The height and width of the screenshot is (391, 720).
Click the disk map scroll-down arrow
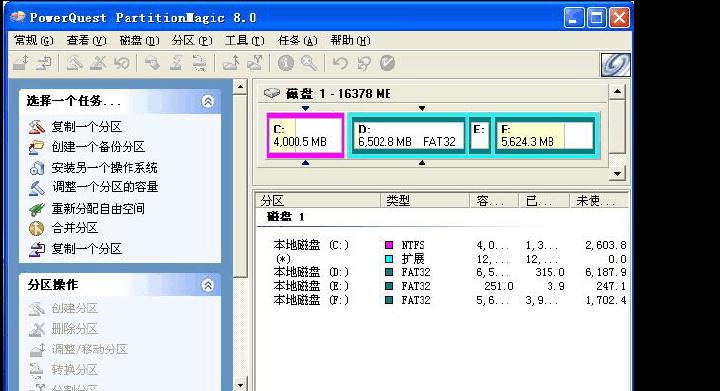[617, 173]
